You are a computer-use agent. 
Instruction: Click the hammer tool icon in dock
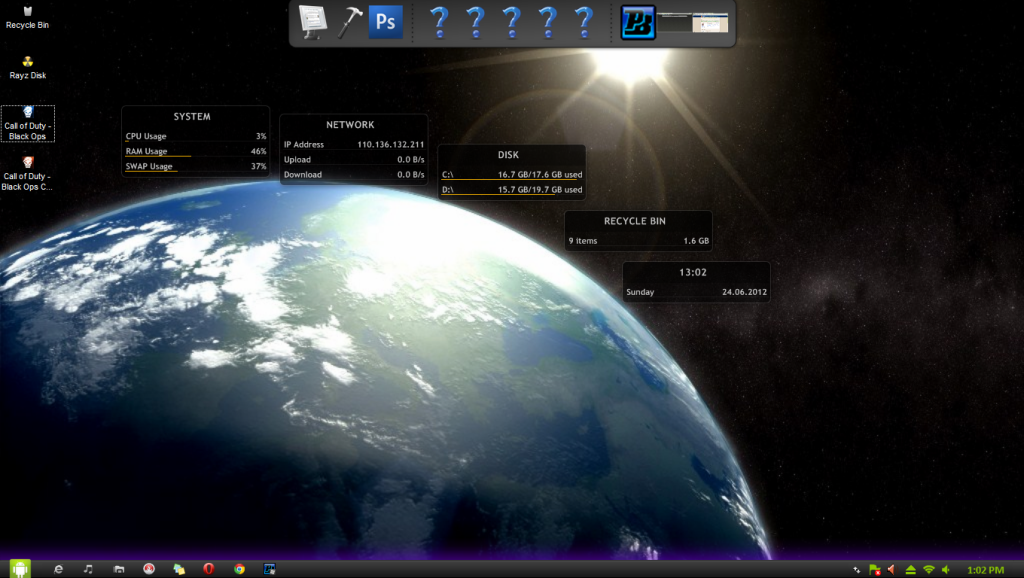click(x=350, y=22)
